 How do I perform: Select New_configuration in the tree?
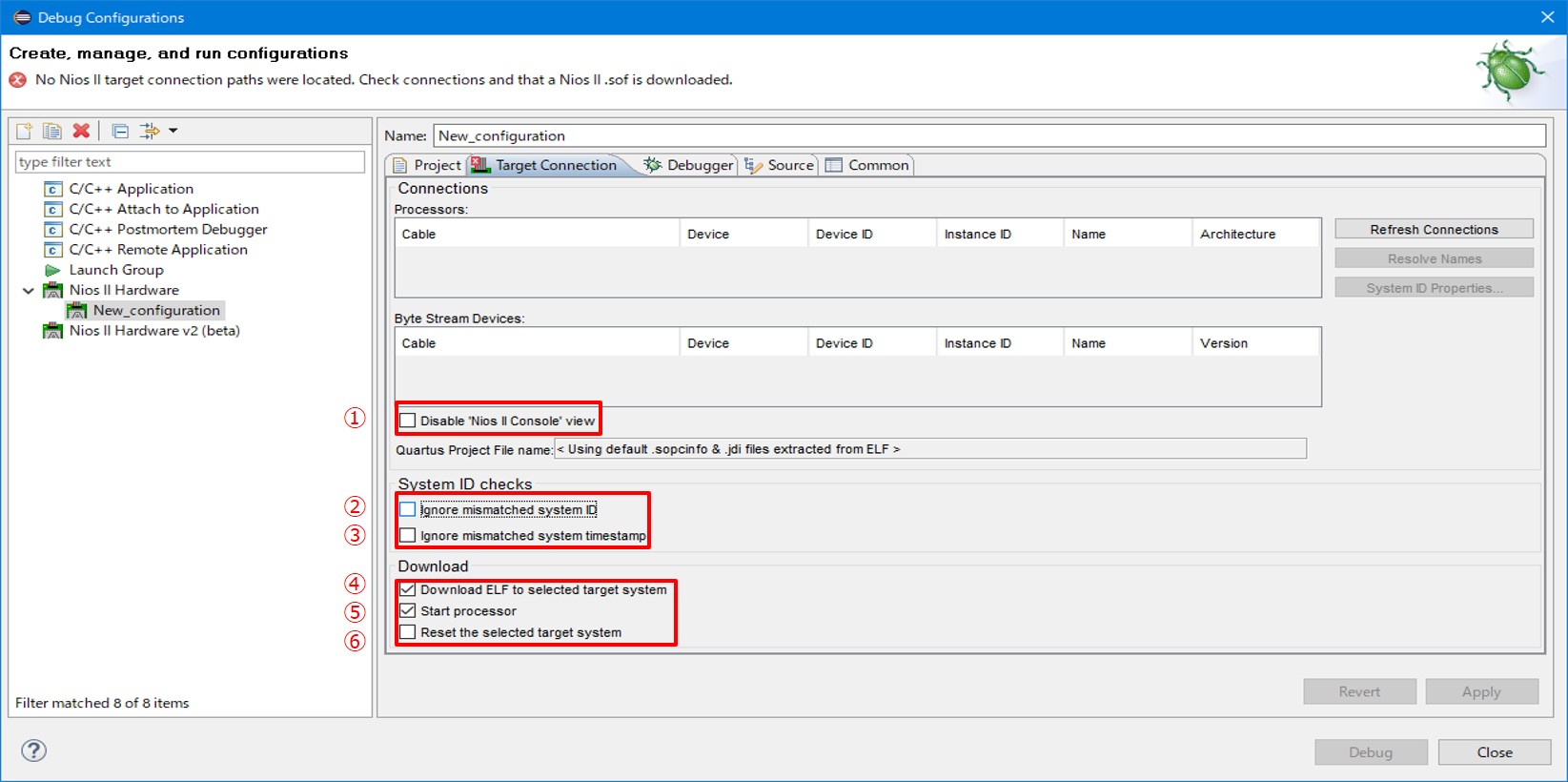pyautogui.click(x=156, y=310)
